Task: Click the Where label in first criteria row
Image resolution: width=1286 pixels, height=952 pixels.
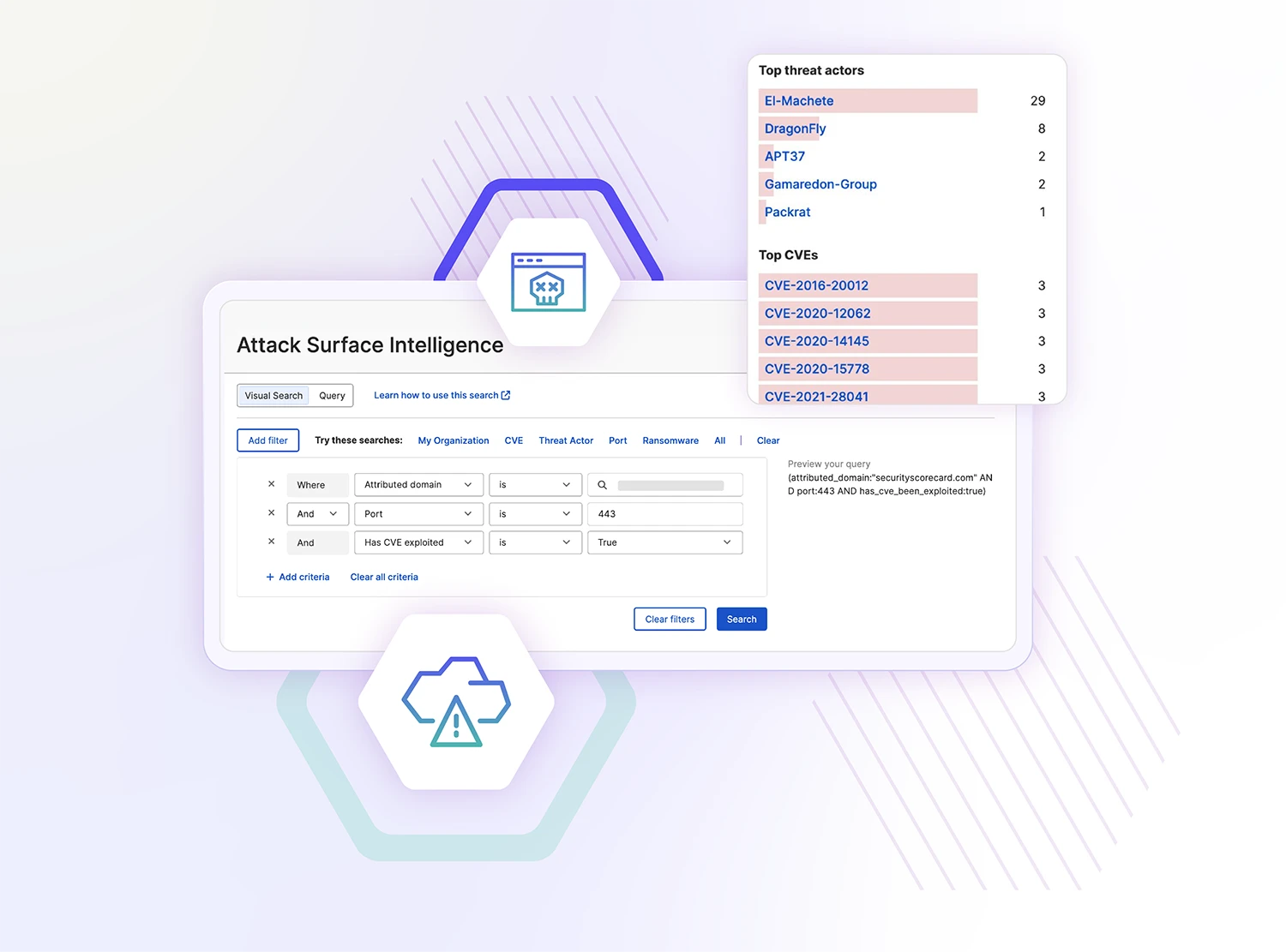Action: pos(317,485)
